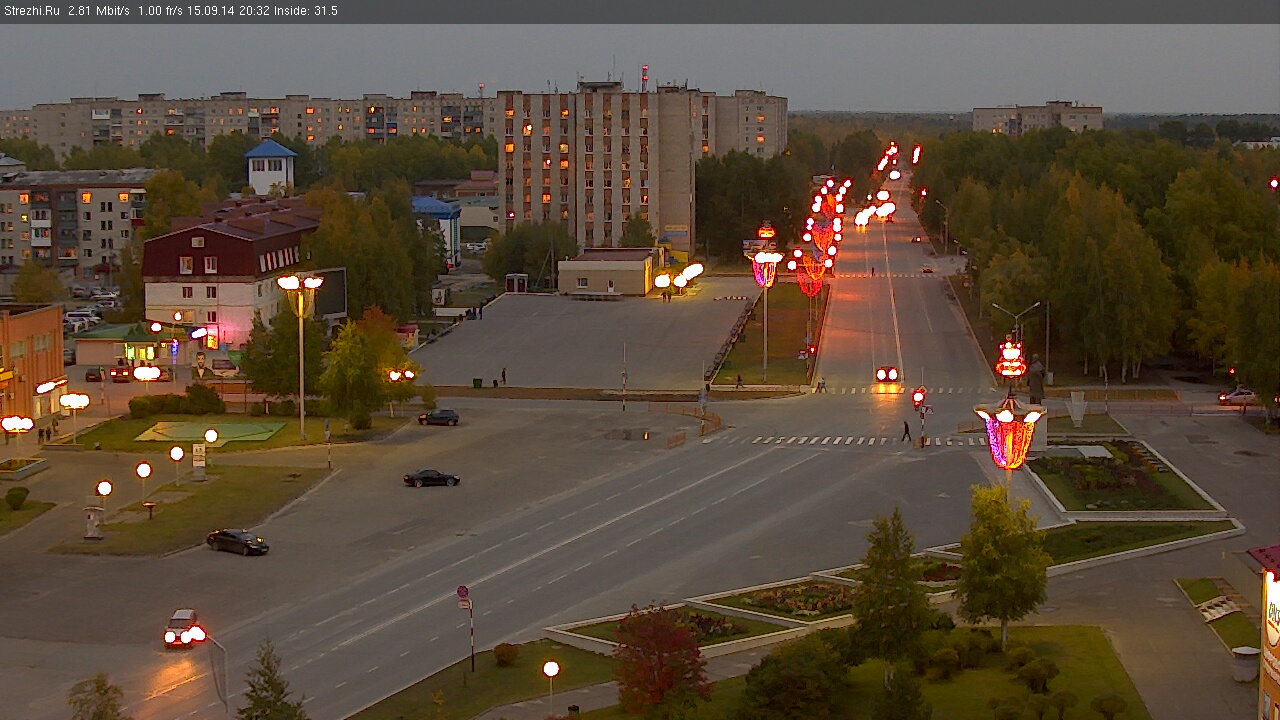The height and width of the screenshot is (720, 1280).
Task: Click the Inside: 31.5 temperature reading
Action: coord(306,11)
